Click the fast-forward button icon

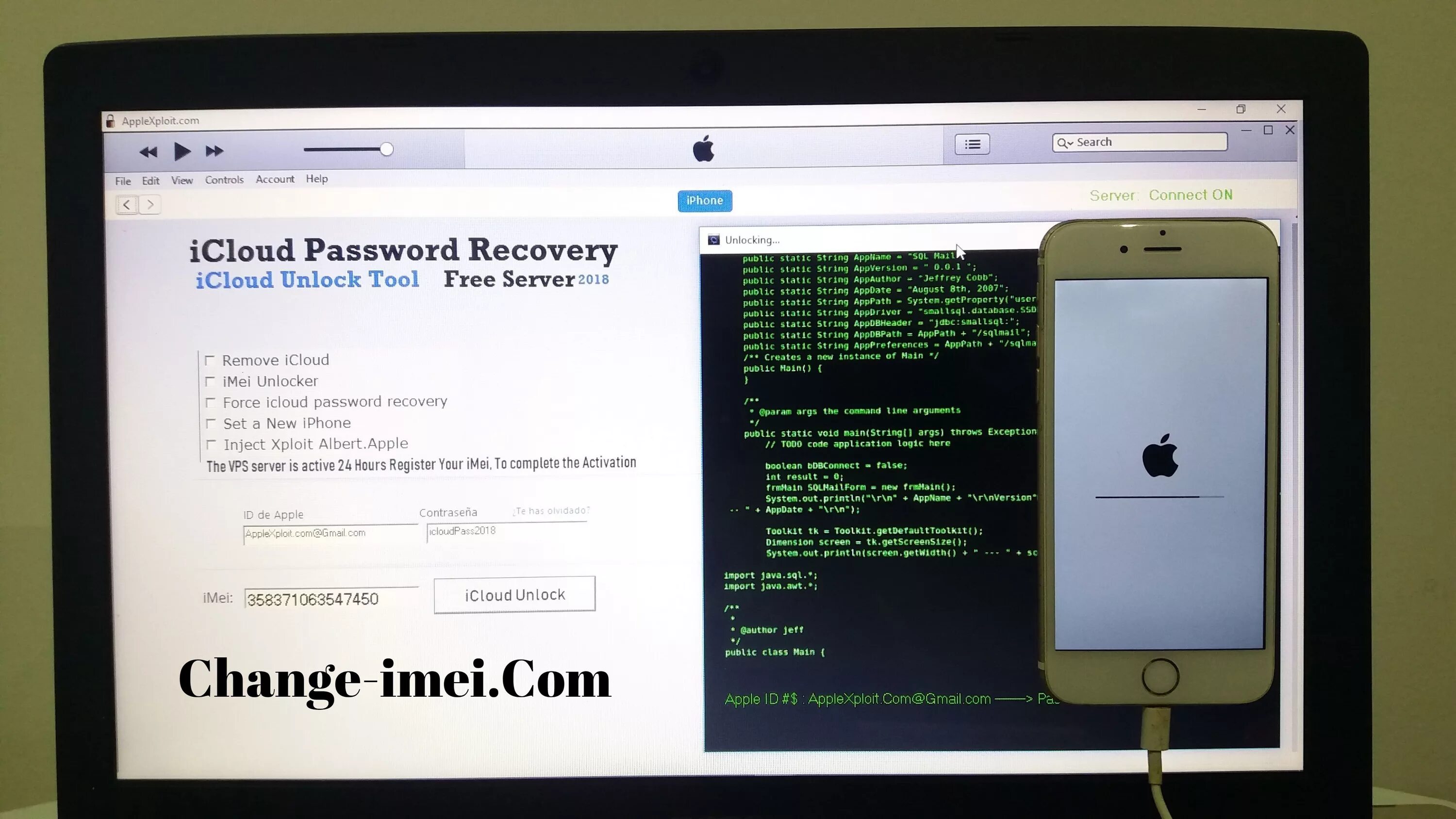[214, 151]
